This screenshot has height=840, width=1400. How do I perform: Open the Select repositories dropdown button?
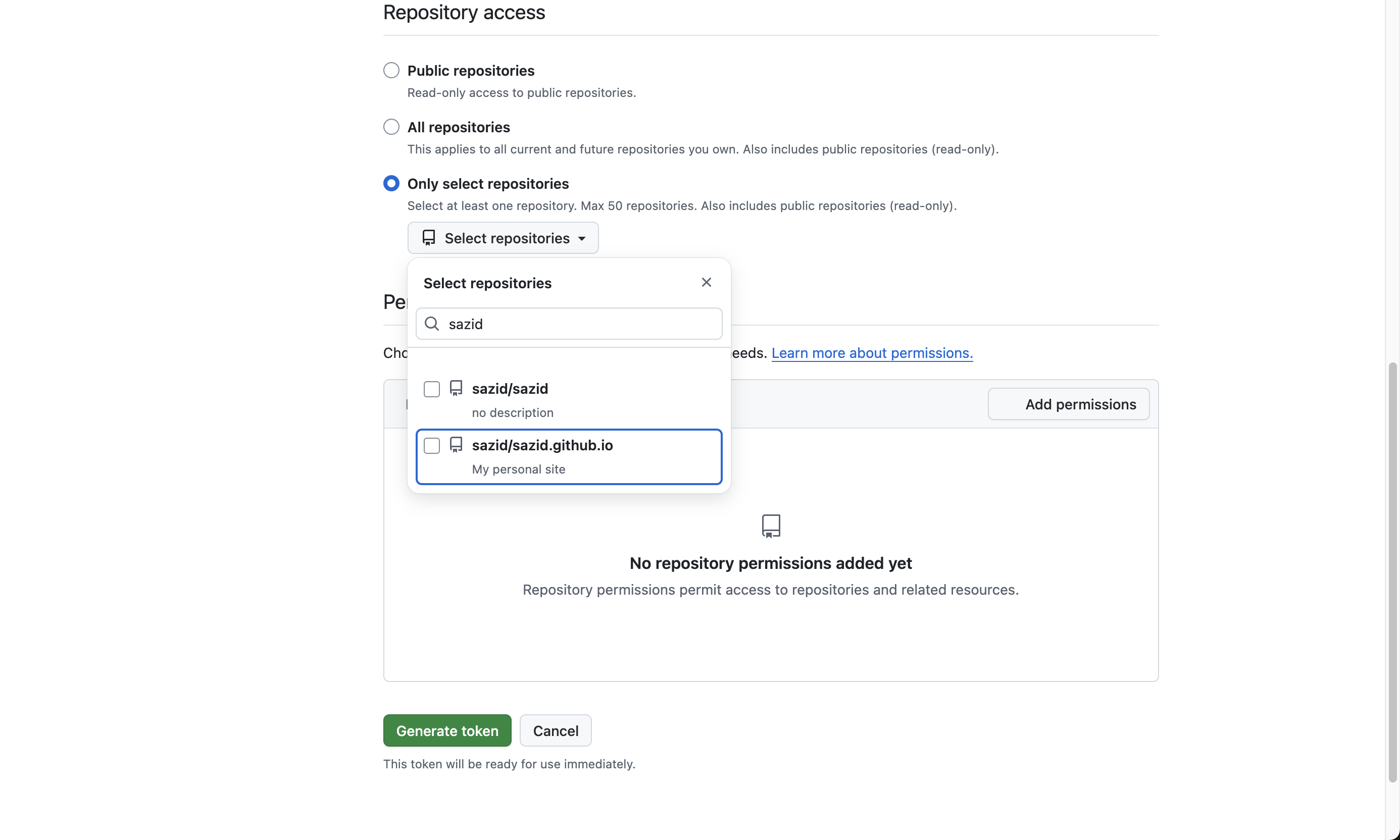503,238
